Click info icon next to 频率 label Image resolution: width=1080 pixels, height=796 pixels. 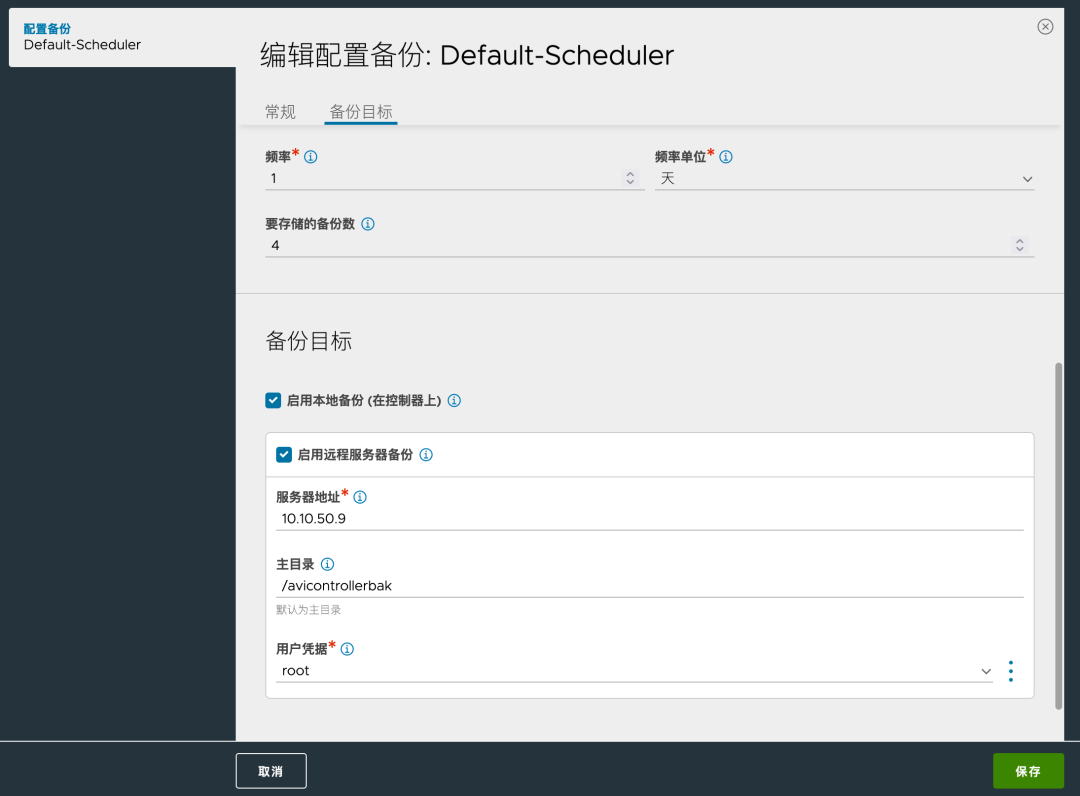[x=311, y=157]
